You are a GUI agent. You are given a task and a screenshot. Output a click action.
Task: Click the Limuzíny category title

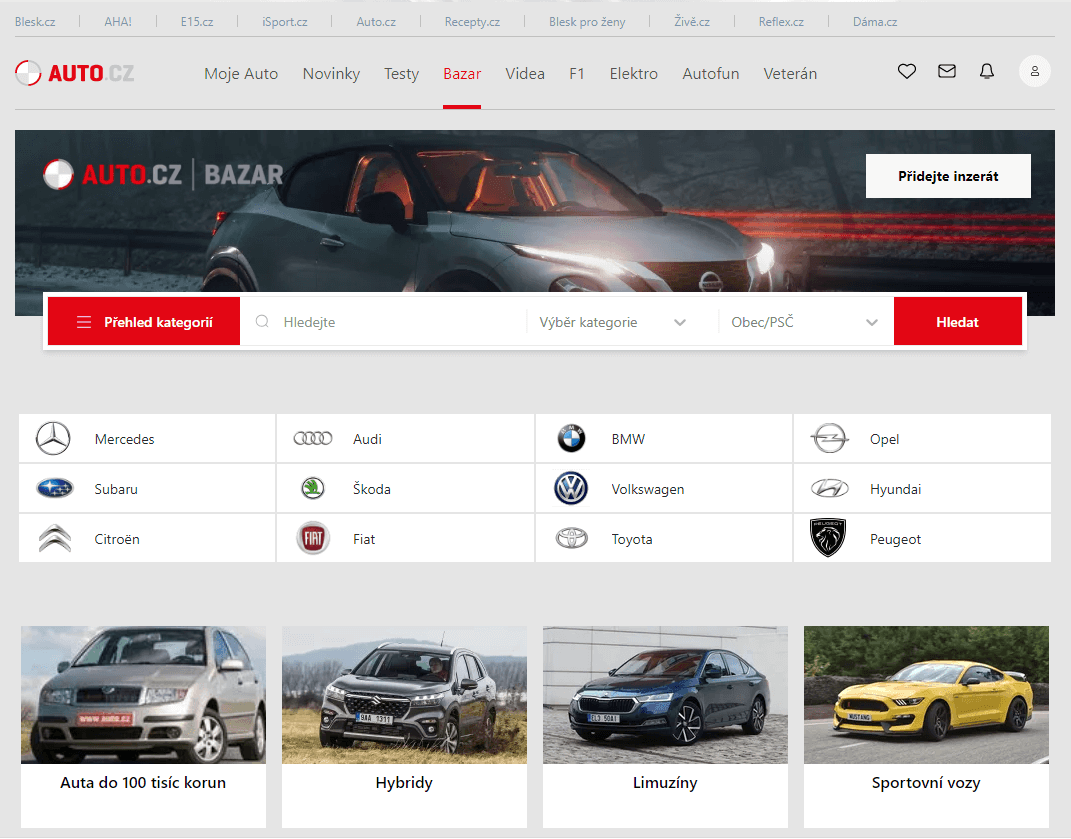tap(665, 783)
